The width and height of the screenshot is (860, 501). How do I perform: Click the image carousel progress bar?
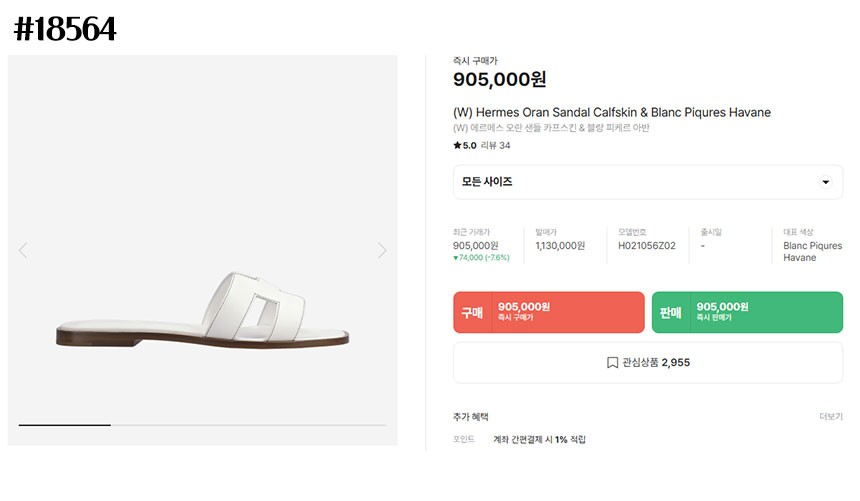point(202,425)
